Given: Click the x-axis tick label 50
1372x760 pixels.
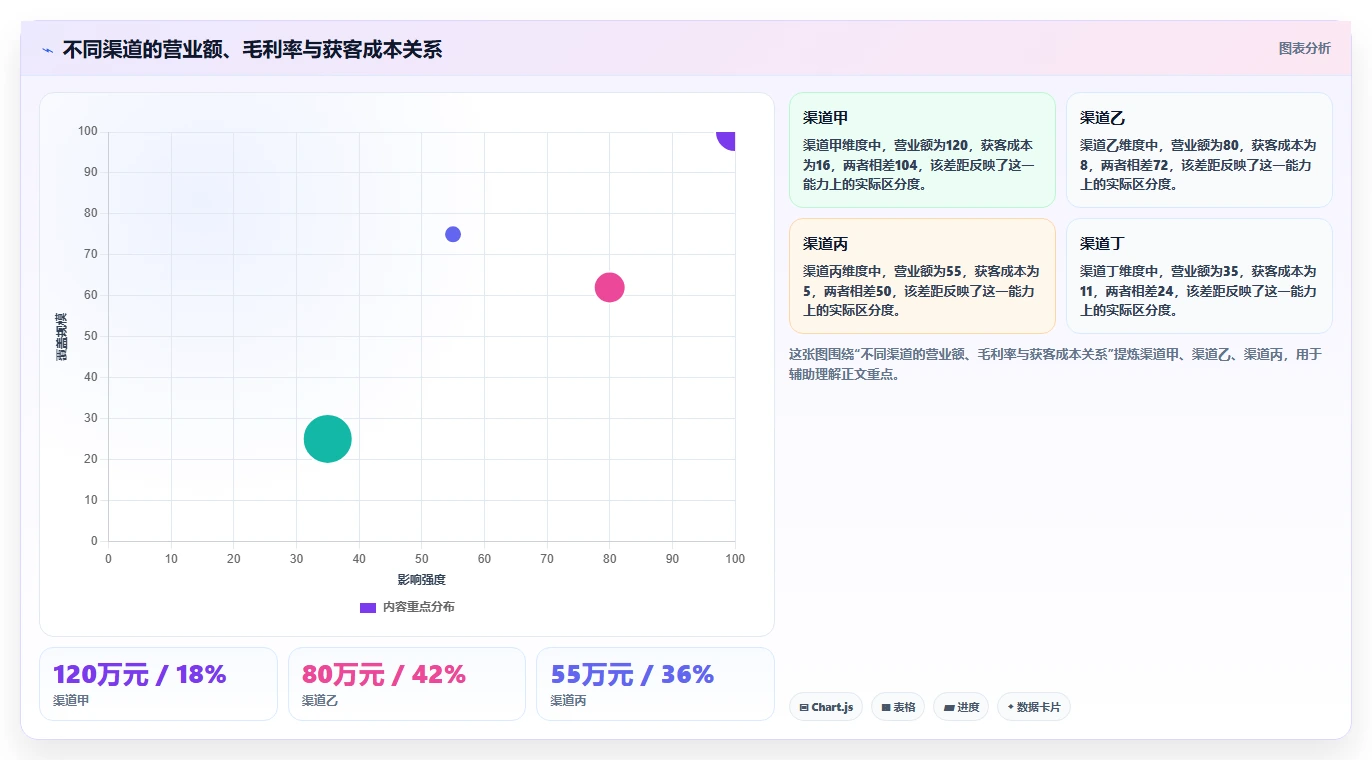Looking at the screenshot, I should (x=421, y=559).
